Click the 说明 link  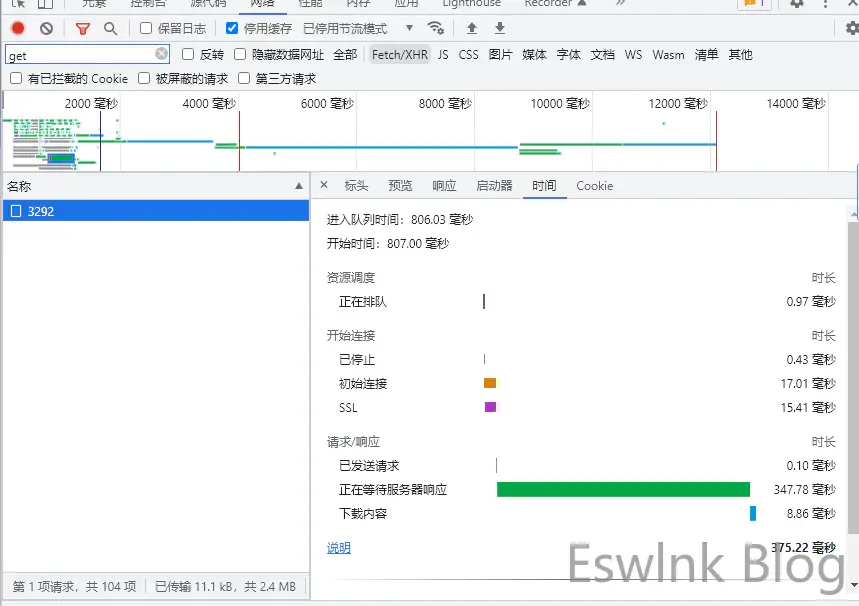point(339,548)
